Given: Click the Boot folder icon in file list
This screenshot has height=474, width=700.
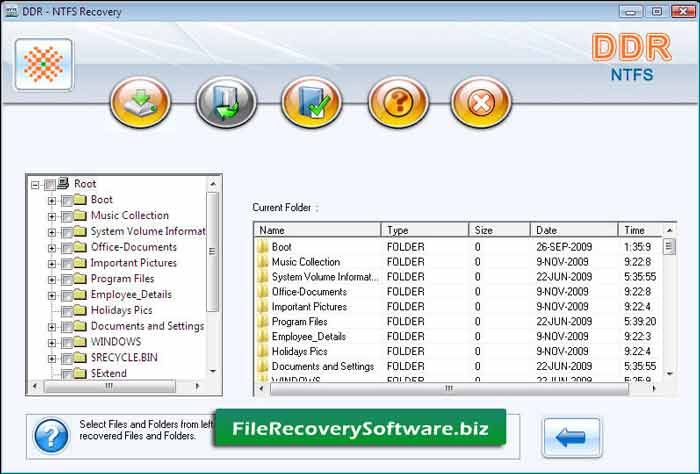Looking at the screenshot, I should point(262,247).
